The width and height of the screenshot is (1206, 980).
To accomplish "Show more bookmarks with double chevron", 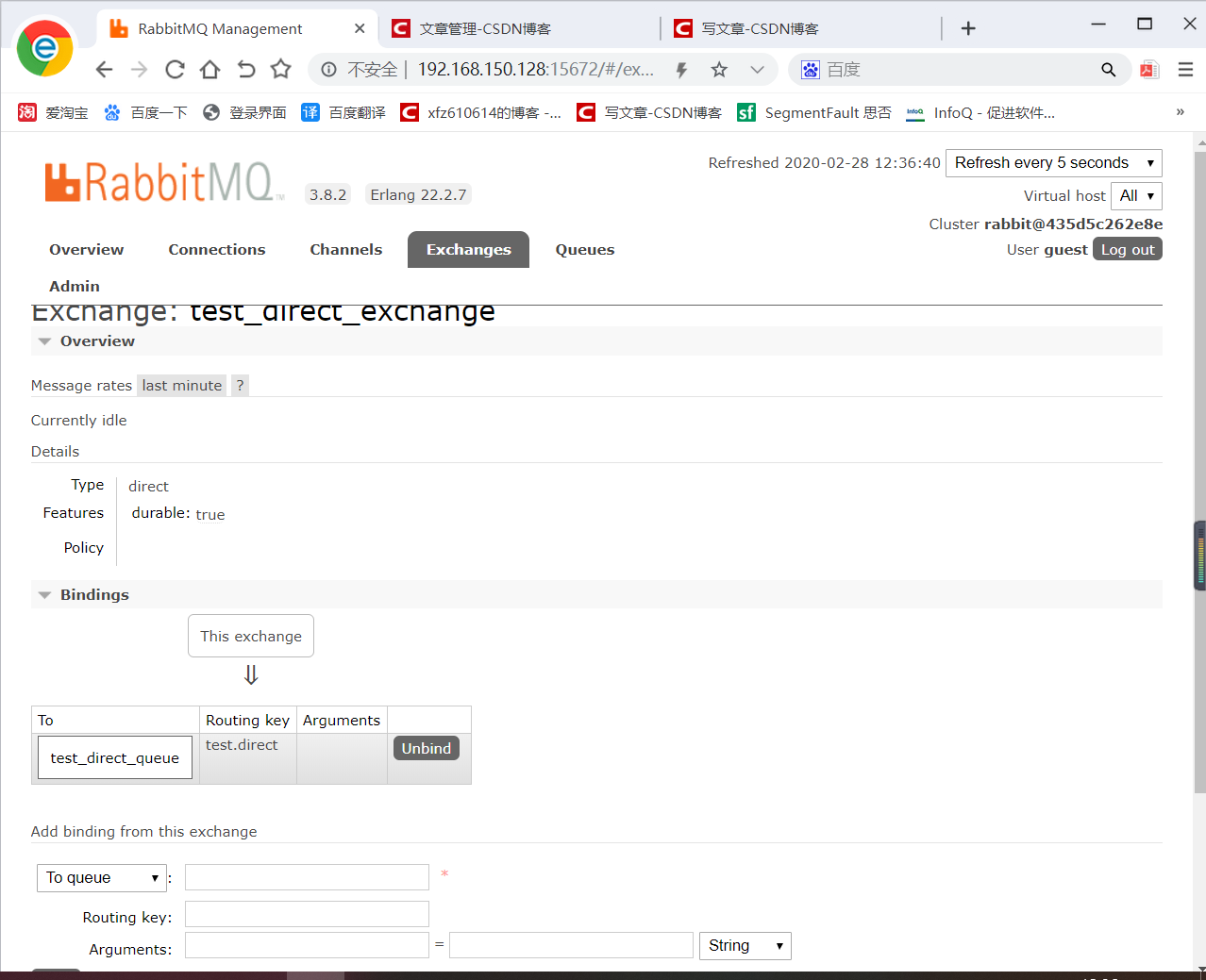I will pos(1180,112).
